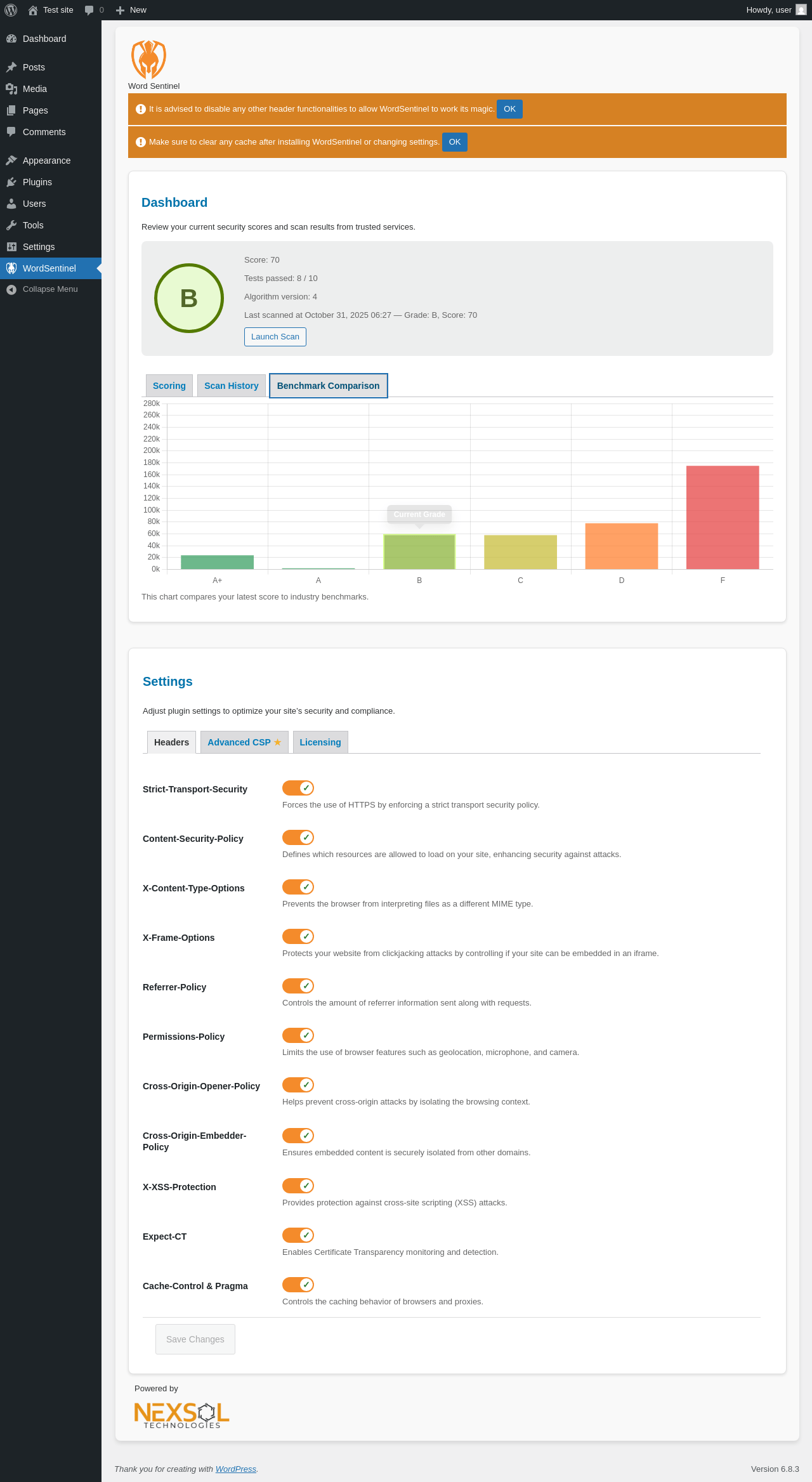Screen dimensions: 812x1482
Task: Open the Word Sentinel helmet logo
Action: [148, 60]
